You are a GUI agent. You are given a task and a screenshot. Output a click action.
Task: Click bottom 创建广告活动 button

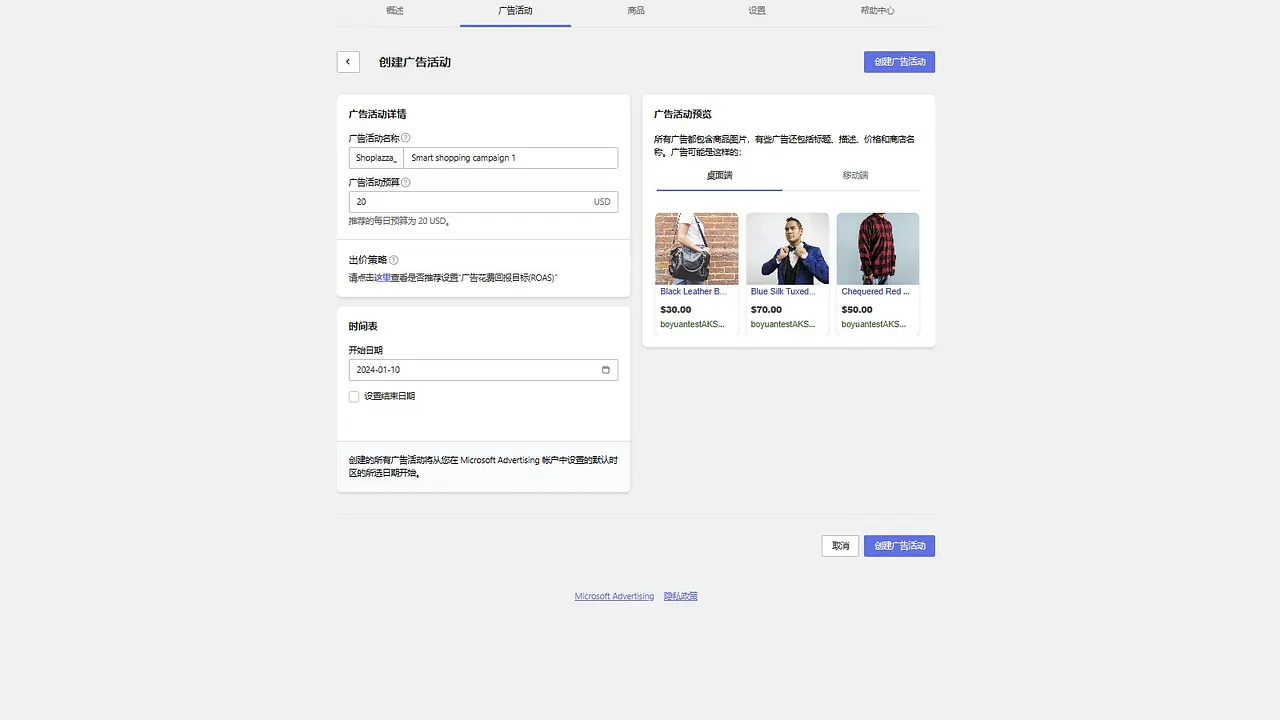[899, 546]
